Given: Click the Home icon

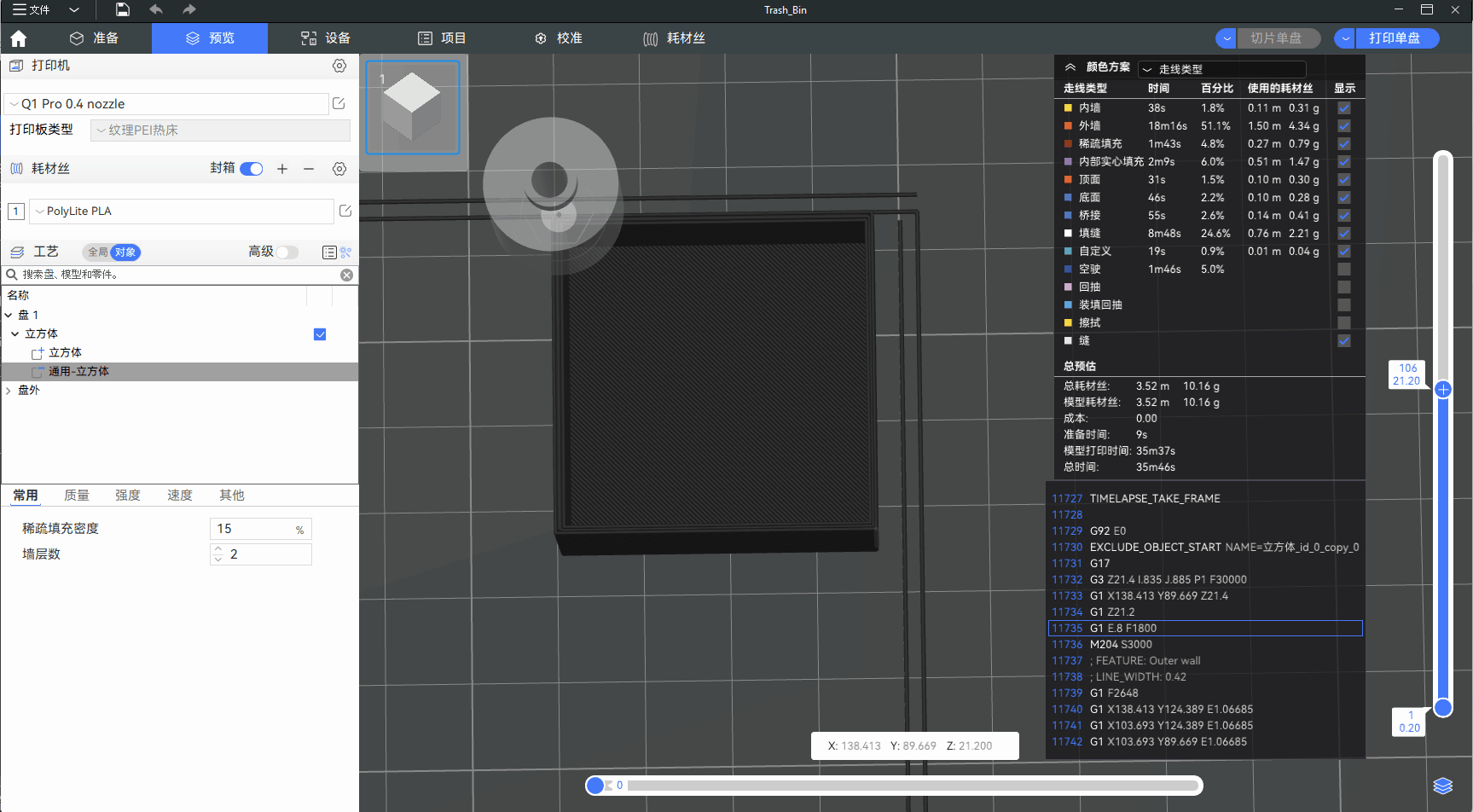Looking at the screenshot, I should (x=19, y=38).
